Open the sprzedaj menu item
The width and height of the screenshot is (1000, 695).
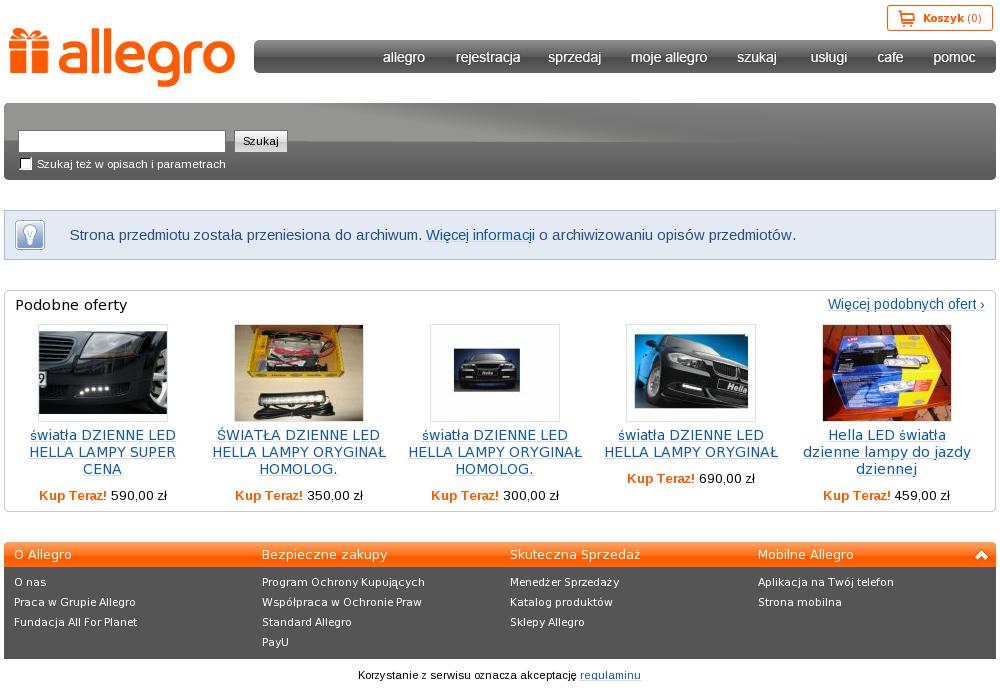(x=575, y=57)
